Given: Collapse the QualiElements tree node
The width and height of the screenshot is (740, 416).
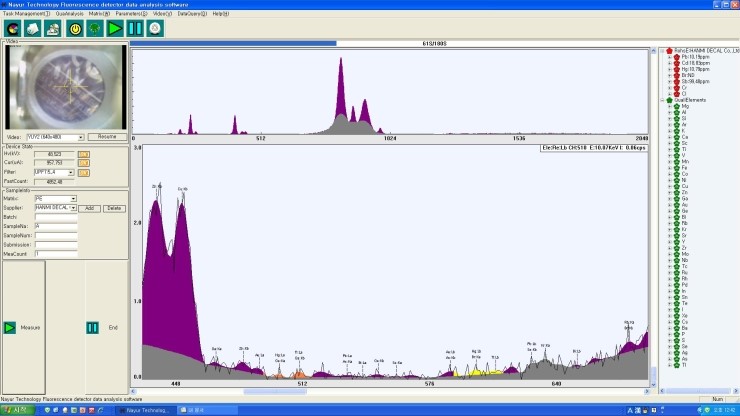Looking at the screenshot, I should 663,100.
